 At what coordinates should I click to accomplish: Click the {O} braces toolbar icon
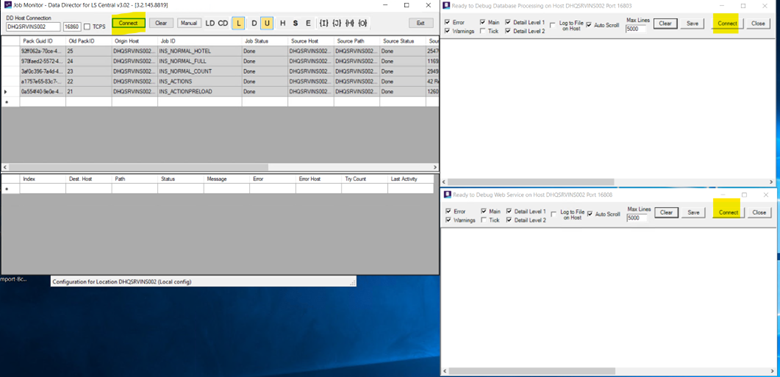pyautogui.click(x=362, y=23)
